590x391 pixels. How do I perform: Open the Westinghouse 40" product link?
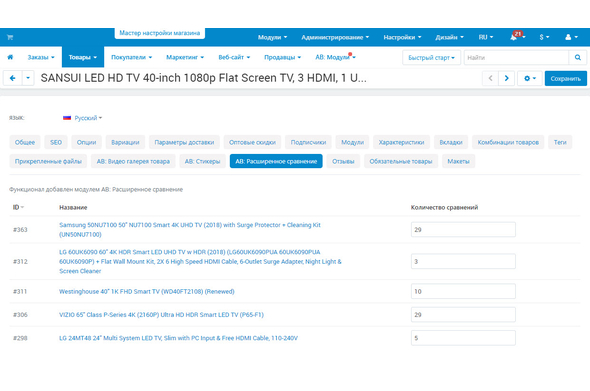pos(147,291)
